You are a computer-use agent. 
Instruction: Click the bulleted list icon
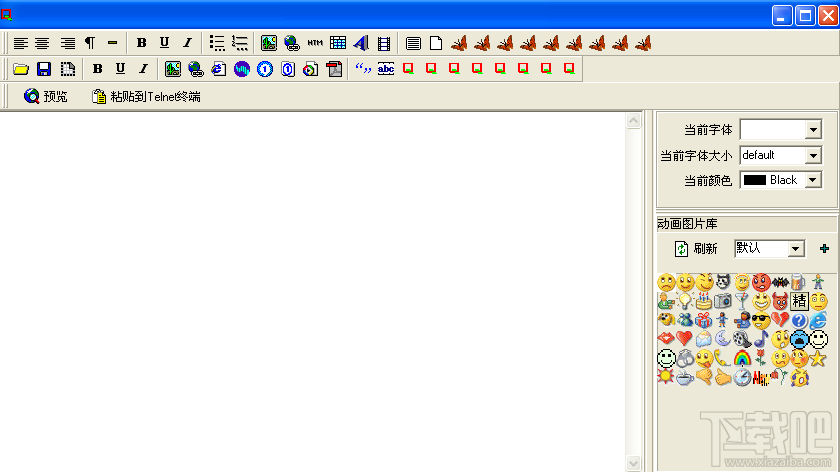(217, 43)
